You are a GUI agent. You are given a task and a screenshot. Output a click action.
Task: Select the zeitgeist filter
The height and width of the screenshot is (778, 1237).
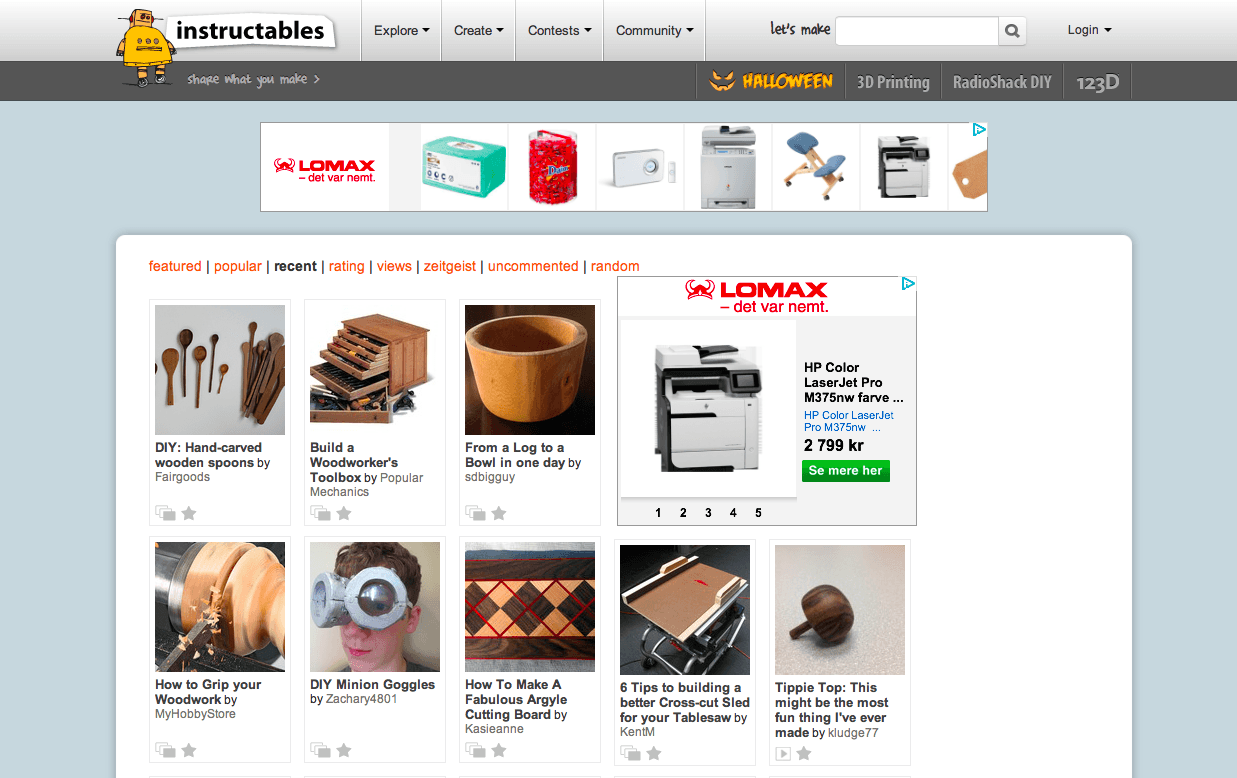click(451, 266)
